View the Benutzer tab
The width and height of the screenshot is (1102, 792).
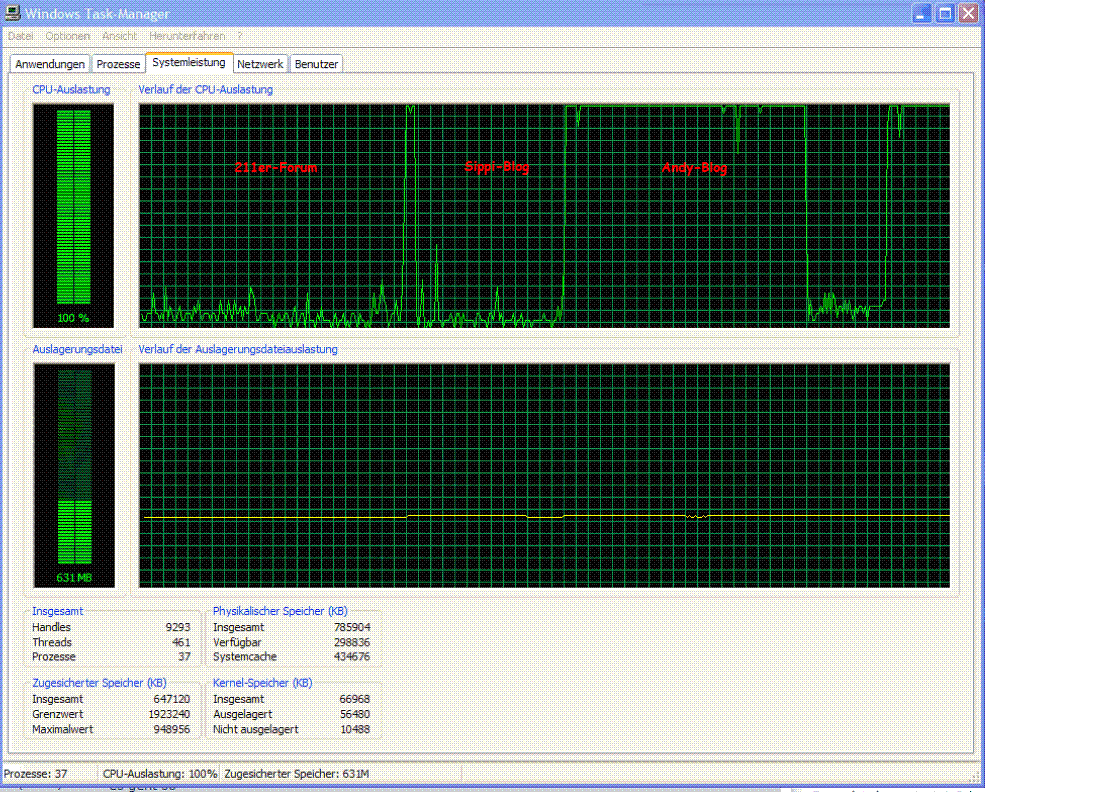(x=316, y=62)
